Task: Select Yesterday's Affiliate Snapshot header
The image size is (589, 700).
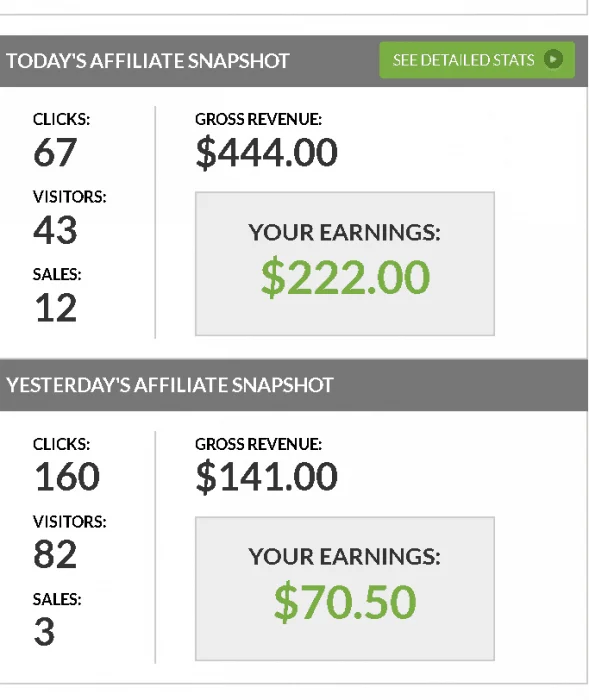Action: point(170,385)
